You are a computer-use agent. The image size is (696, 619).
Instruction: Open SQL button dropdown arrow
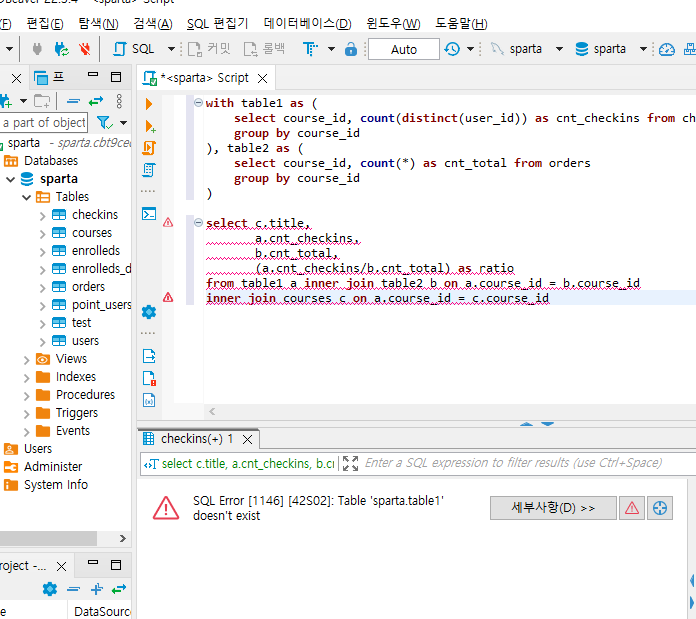point(171,49)
